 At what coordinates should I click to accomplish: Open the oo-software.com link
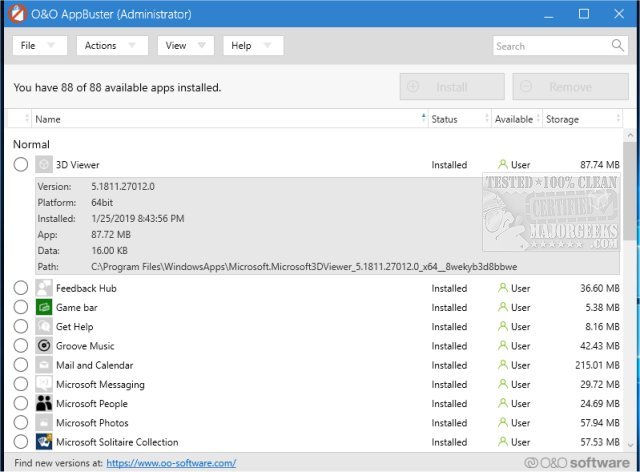coord(171,463)
